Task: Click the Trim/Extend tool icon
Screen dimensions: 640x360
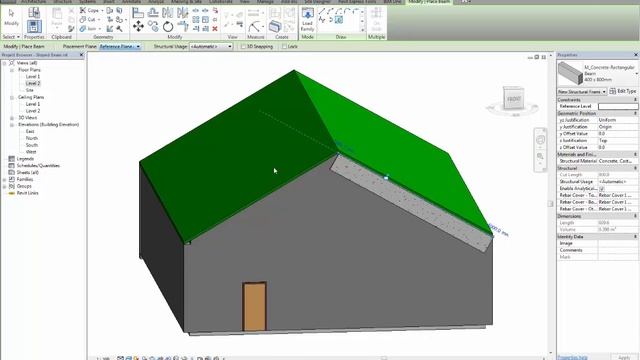Action: pyautogui.click(x=183, y=27)
